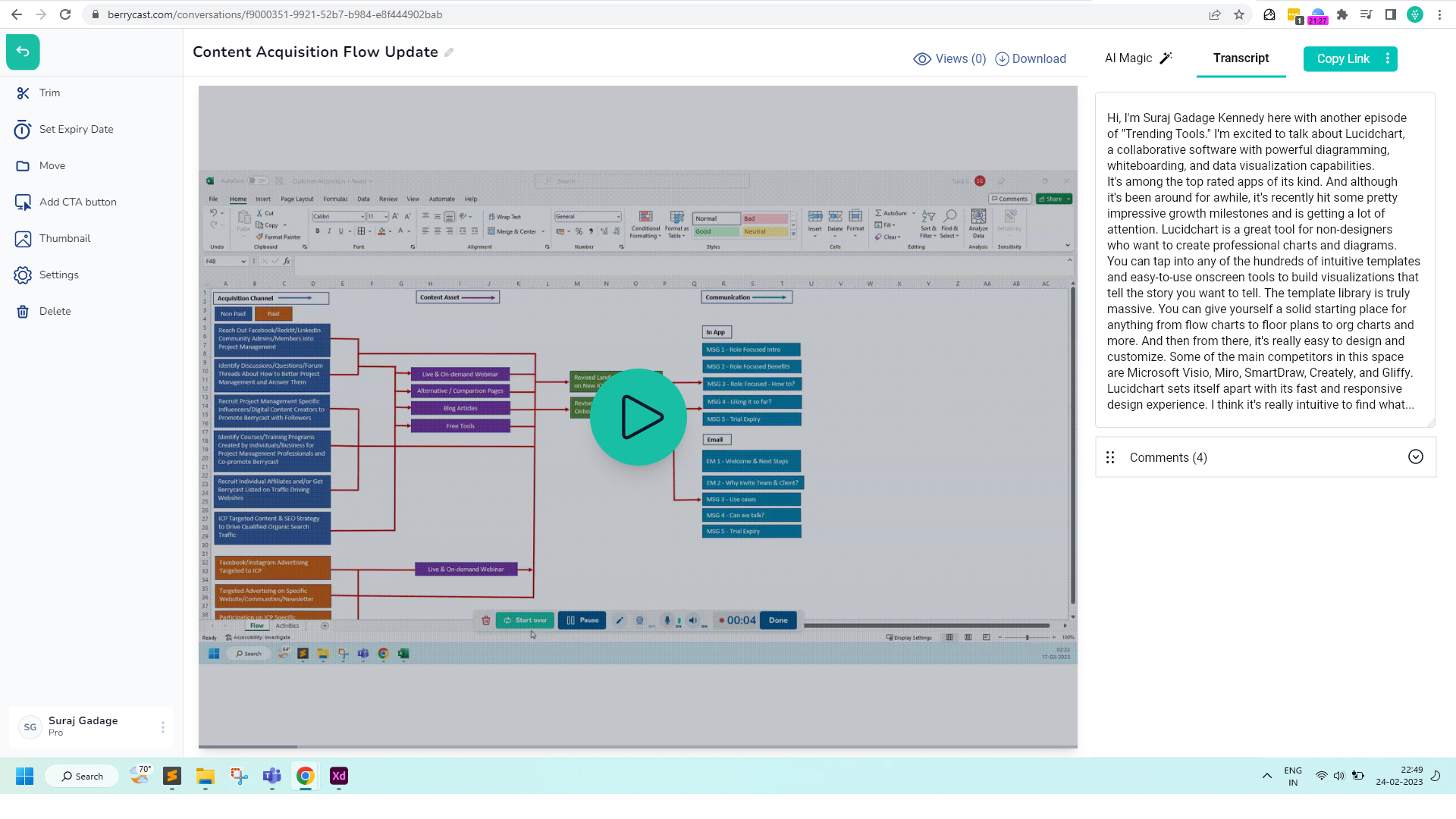Select the Transcript tab

pos(1241,58)
